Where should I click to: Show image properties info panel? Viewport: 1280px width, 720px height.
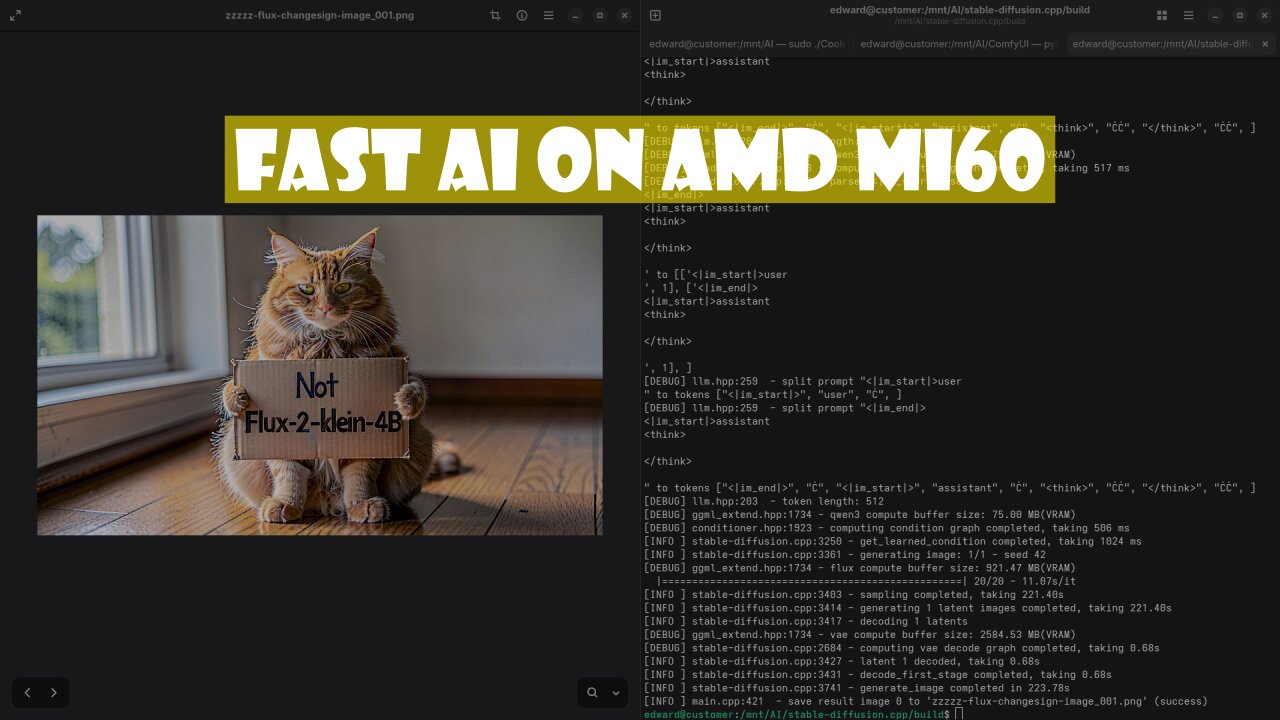coord(522,15)
